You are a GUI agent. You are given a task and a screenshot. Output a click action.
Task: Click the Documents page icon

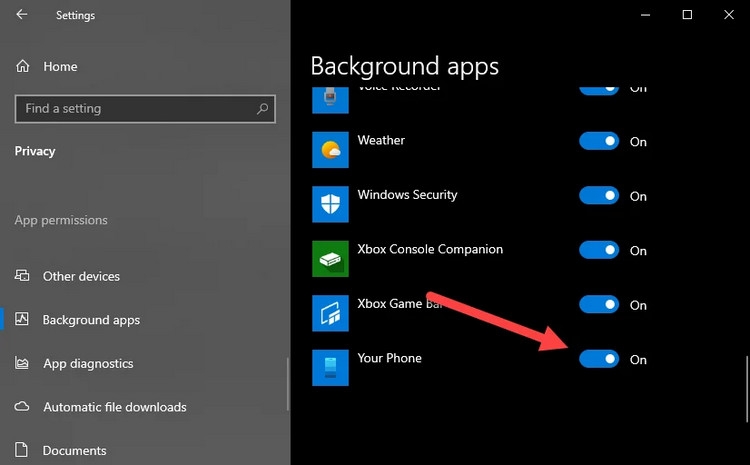tap(22, 450)
